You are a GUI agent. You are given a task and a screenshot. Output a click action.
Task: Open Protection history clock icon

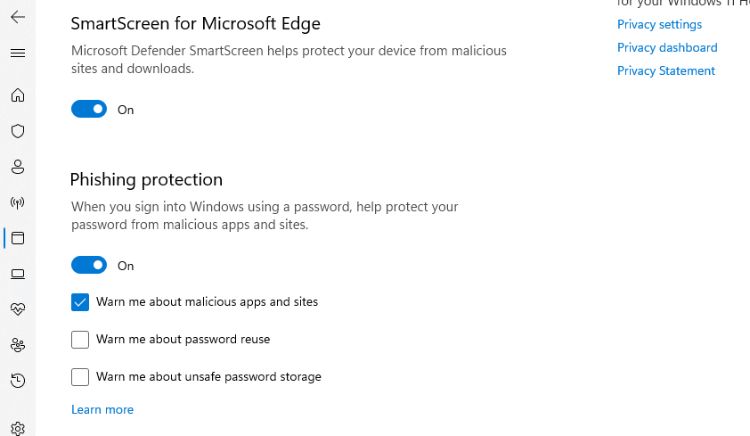coord(17,380)
